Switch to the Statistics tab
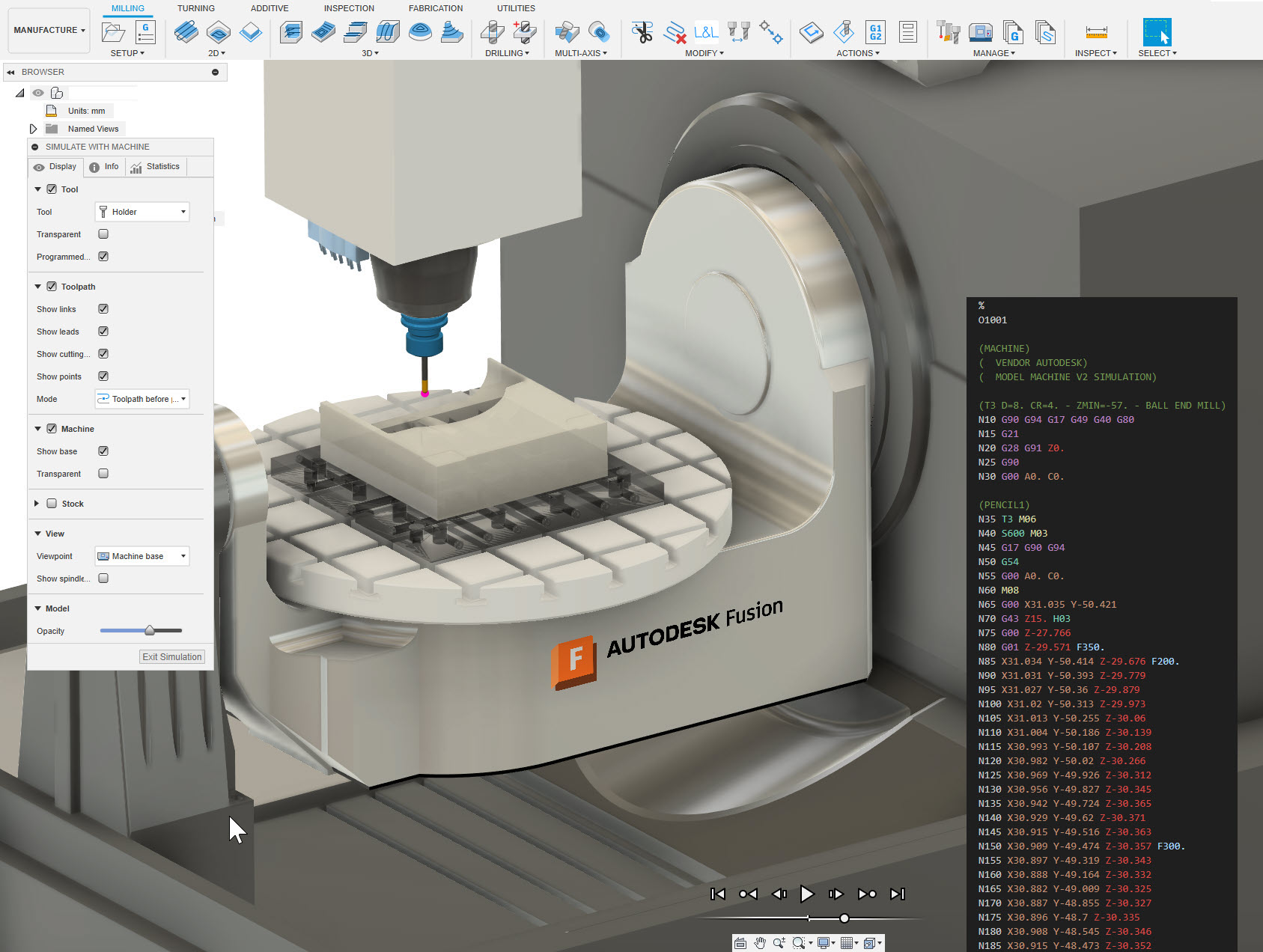1263x952 pixels. click(156, 167)
